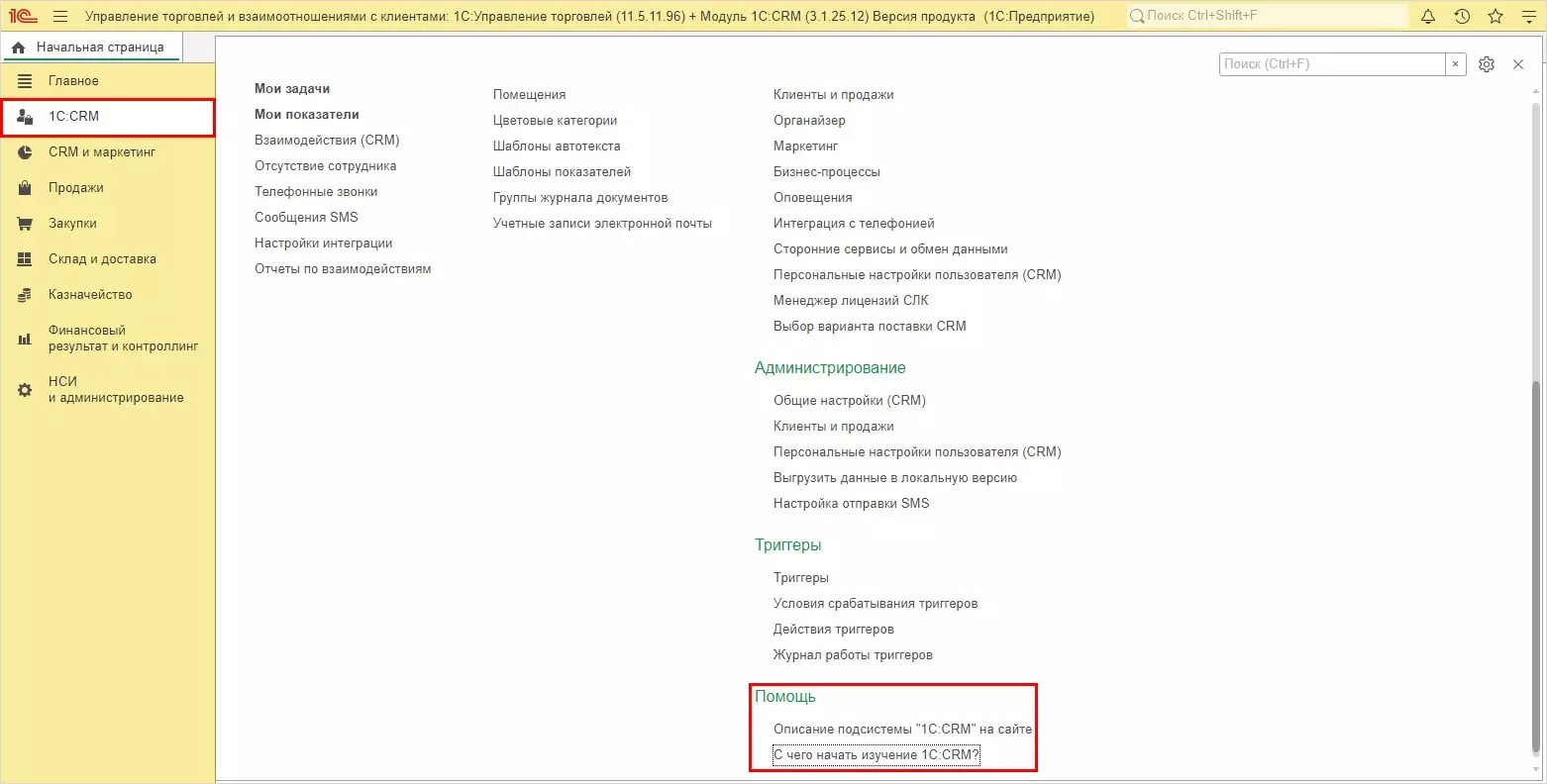Open Отчеты по взаимодействиям
Image resolution: width=1547 pixels, height=784 pixels.
(x=343, y=269)
